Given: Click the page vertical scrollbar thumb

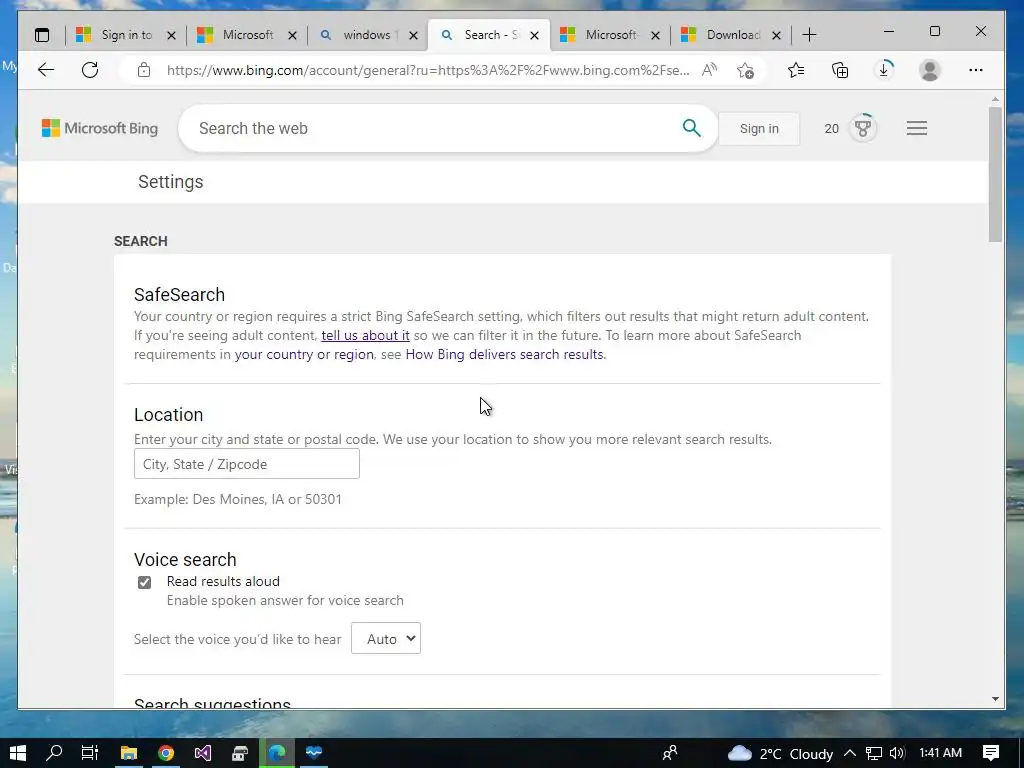Looking at the screenshot, I should tap(995, 174).
